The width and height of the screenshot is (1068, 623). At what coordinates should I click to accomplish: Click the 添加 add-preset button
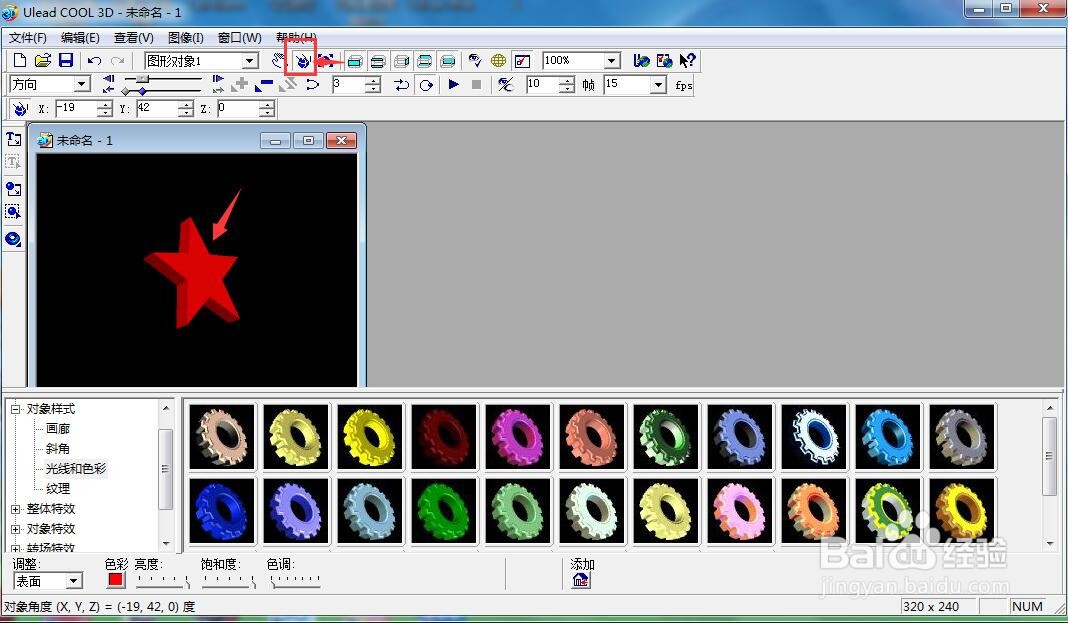point(581,580)
